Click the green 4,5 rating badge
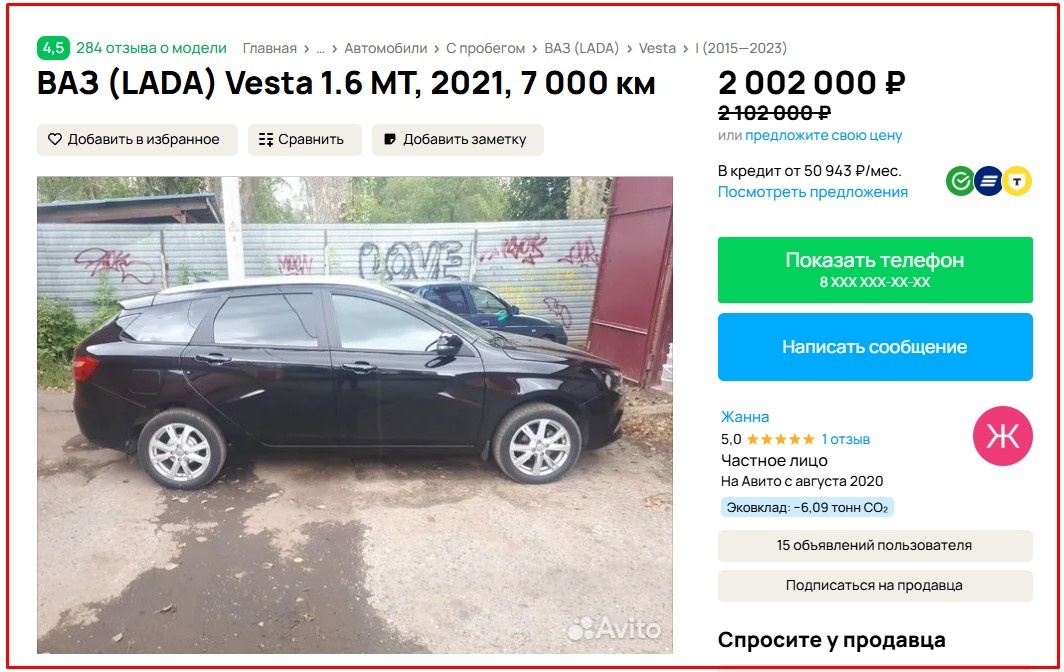This screenshot has height=672, width=1064. (x=54, y=48)
